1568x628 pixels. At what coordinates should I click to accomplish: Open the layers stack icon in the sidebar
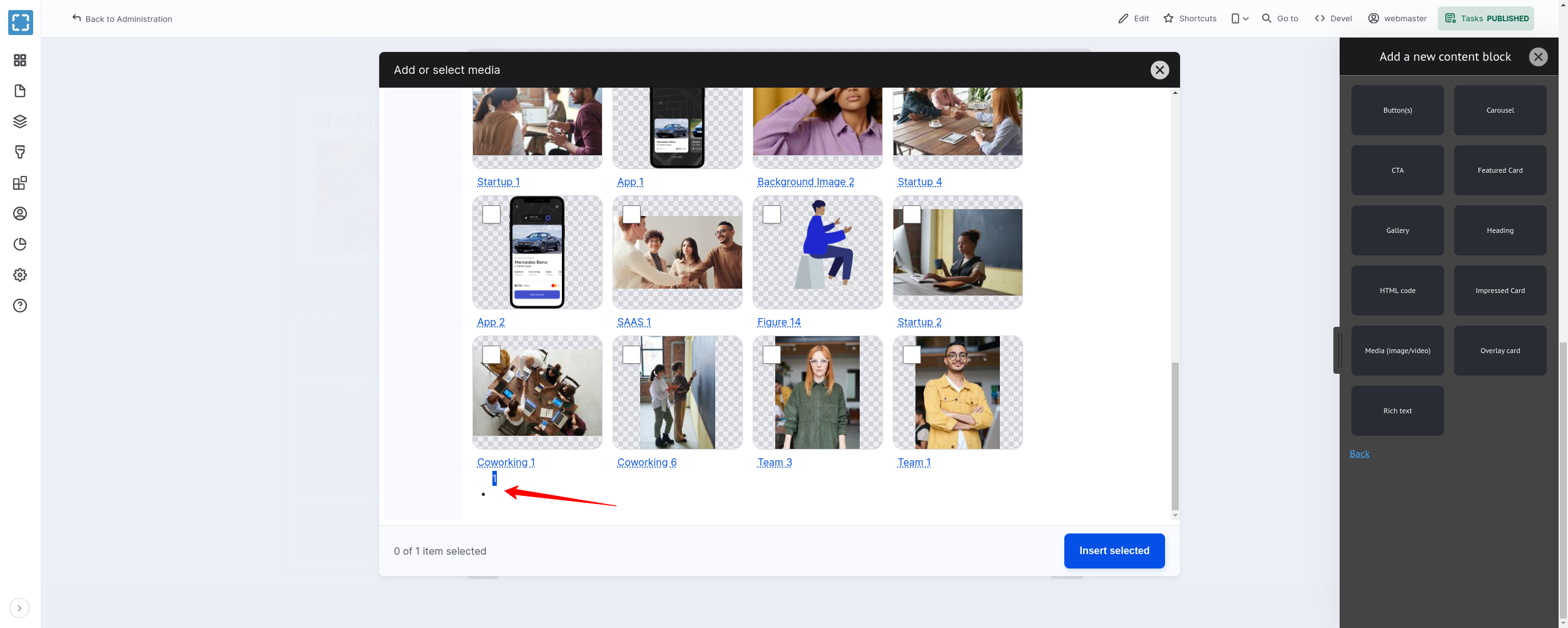[20, 121]
